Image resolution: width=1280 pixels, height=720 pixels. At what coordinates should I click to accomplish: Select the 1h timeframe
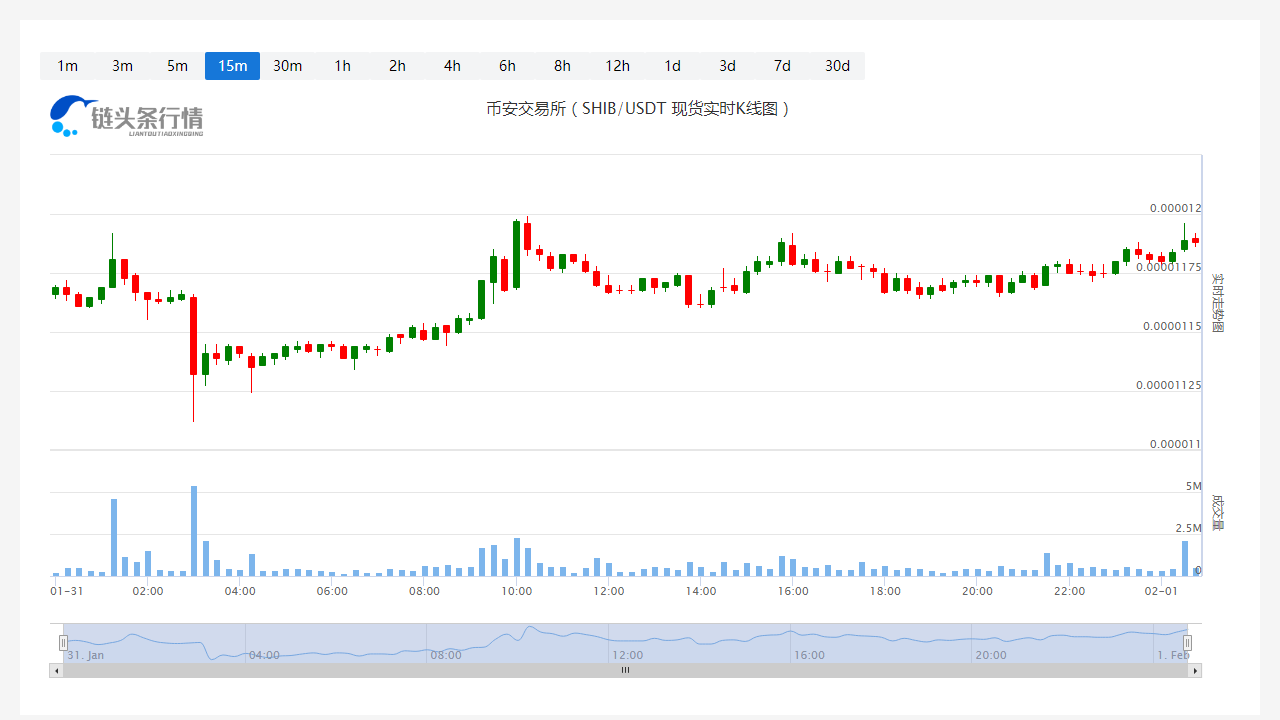342,66
